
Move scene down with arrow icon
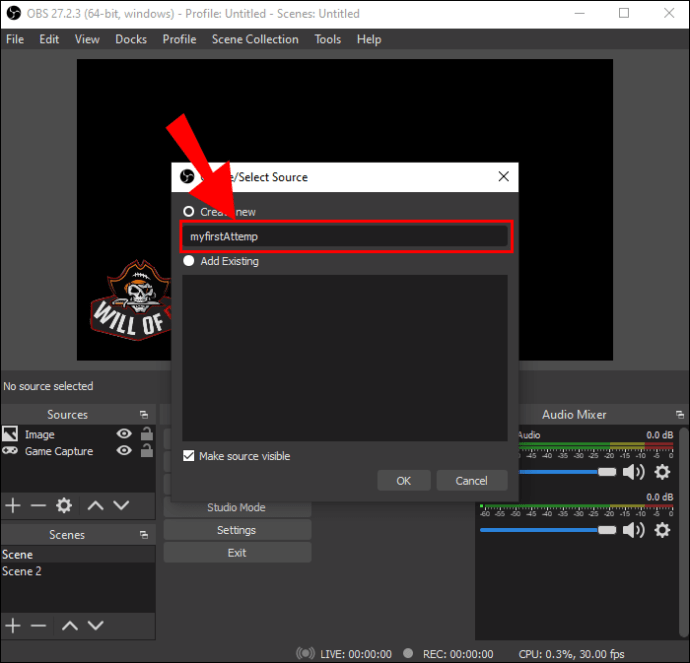(x=95, y=625)
